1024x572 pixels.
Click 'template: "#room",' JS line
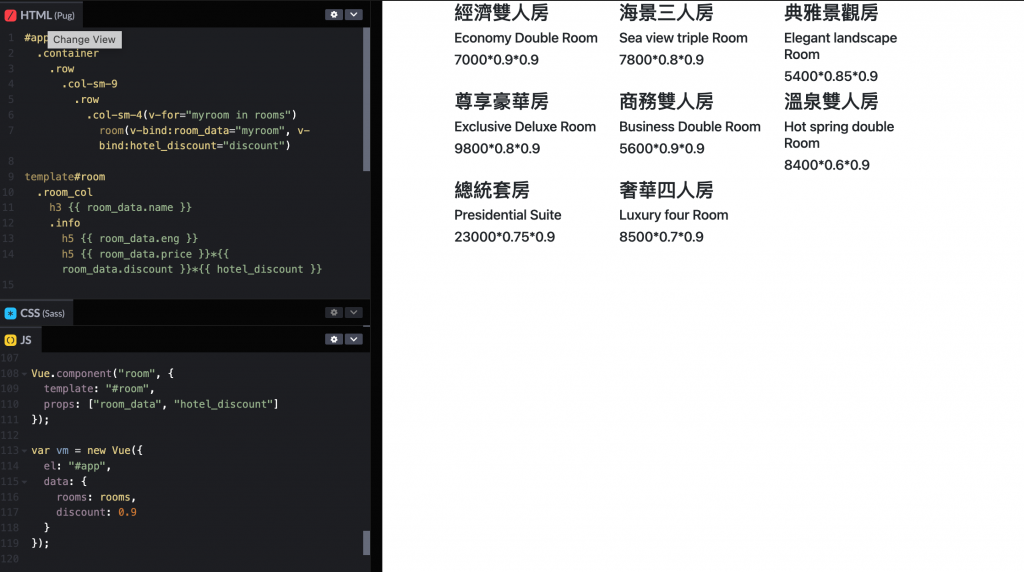click(99, 389)
